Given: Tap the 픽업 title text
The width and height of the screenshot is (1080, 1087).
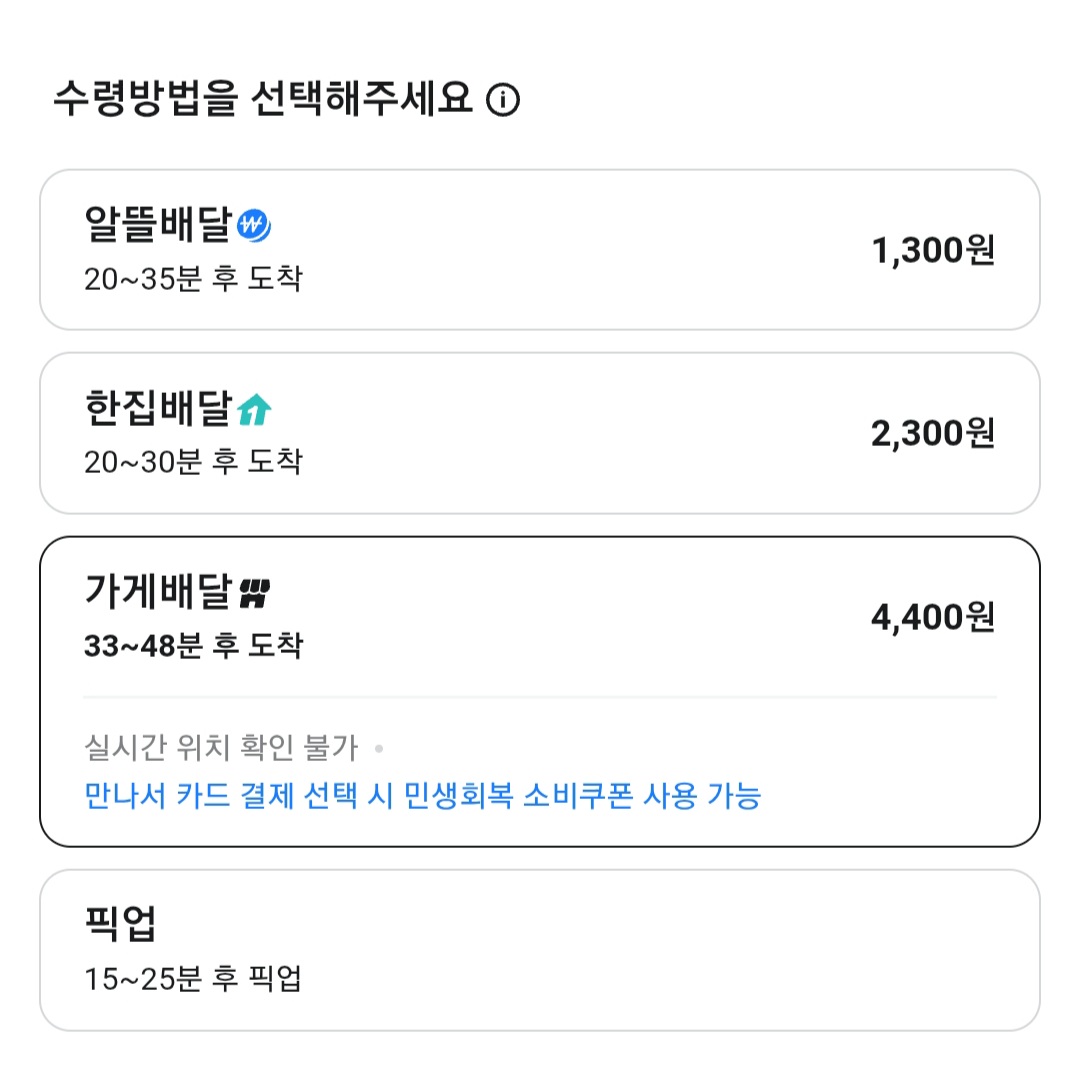Looking at the screenshot, I should [120, 926].
